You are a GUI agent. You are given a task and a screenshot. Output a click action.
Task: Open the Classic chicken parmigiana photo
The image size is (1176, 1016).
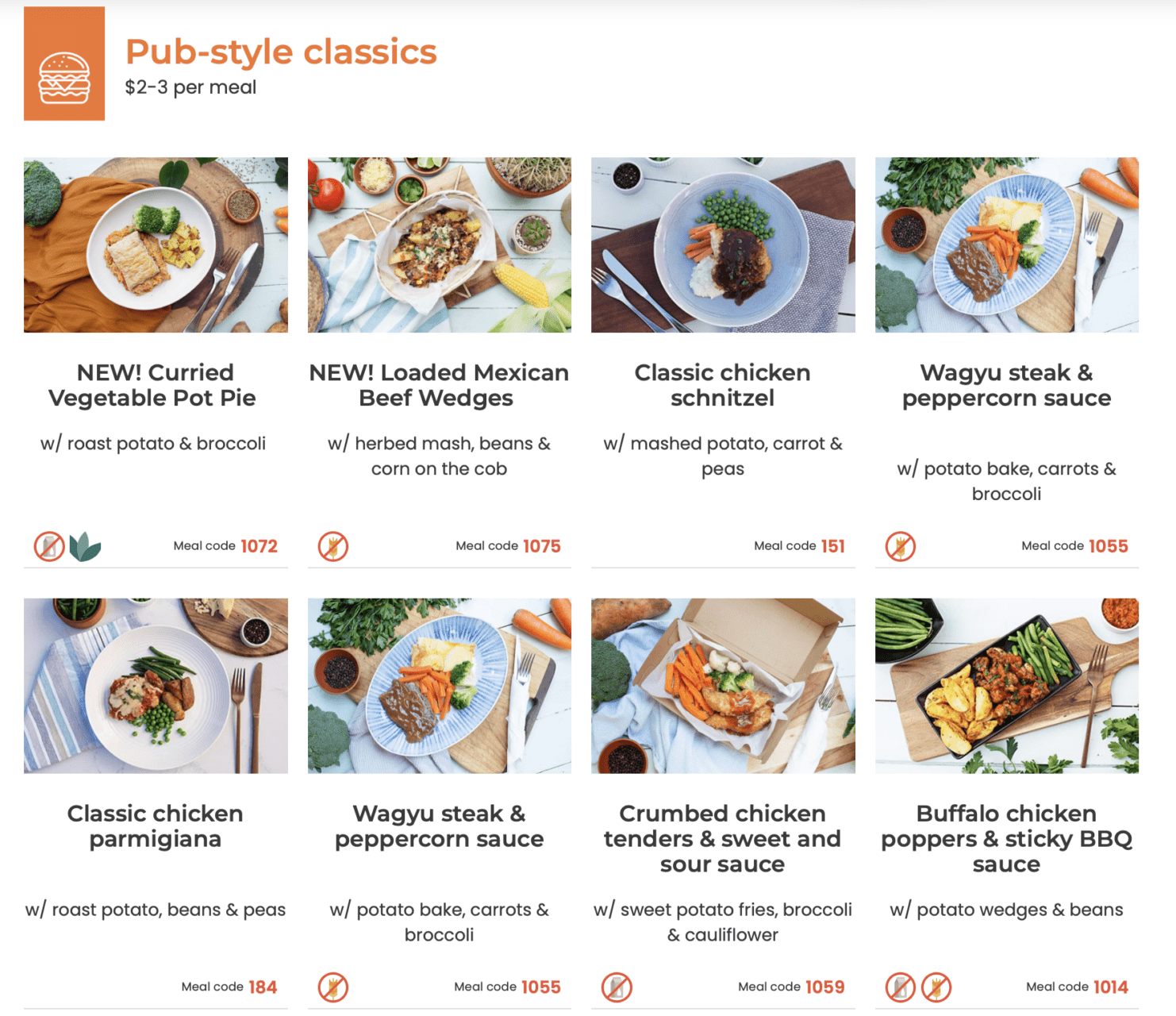[x=156, y=686]
